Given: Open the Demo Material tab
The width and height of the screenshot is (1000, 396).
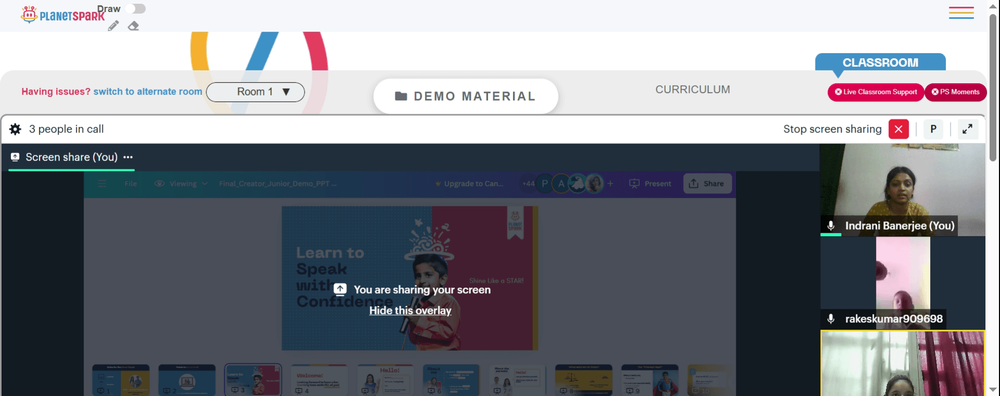Looking at the screenshot, I should click(466, 96).
